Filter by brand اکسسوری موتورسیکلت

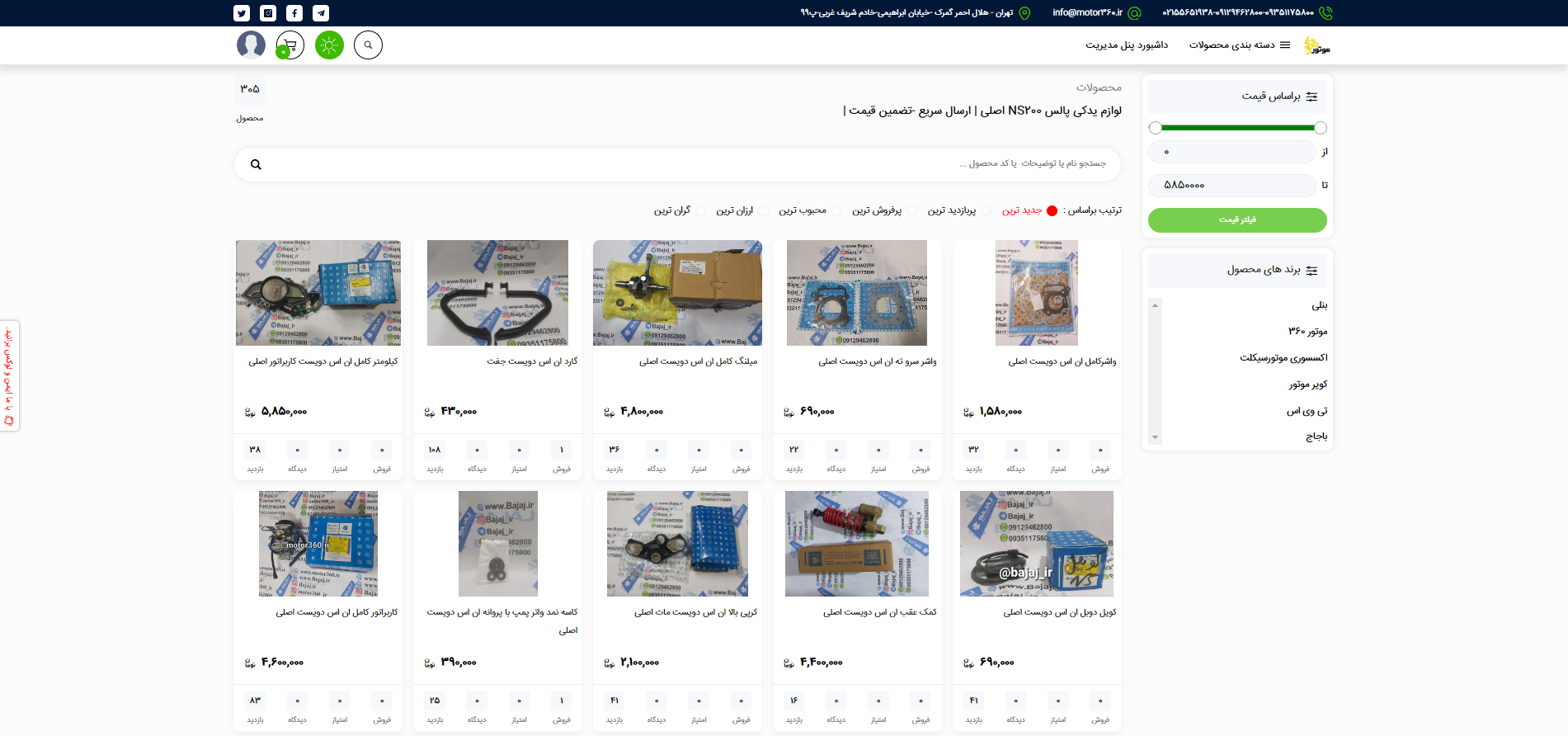[1283, 358]
